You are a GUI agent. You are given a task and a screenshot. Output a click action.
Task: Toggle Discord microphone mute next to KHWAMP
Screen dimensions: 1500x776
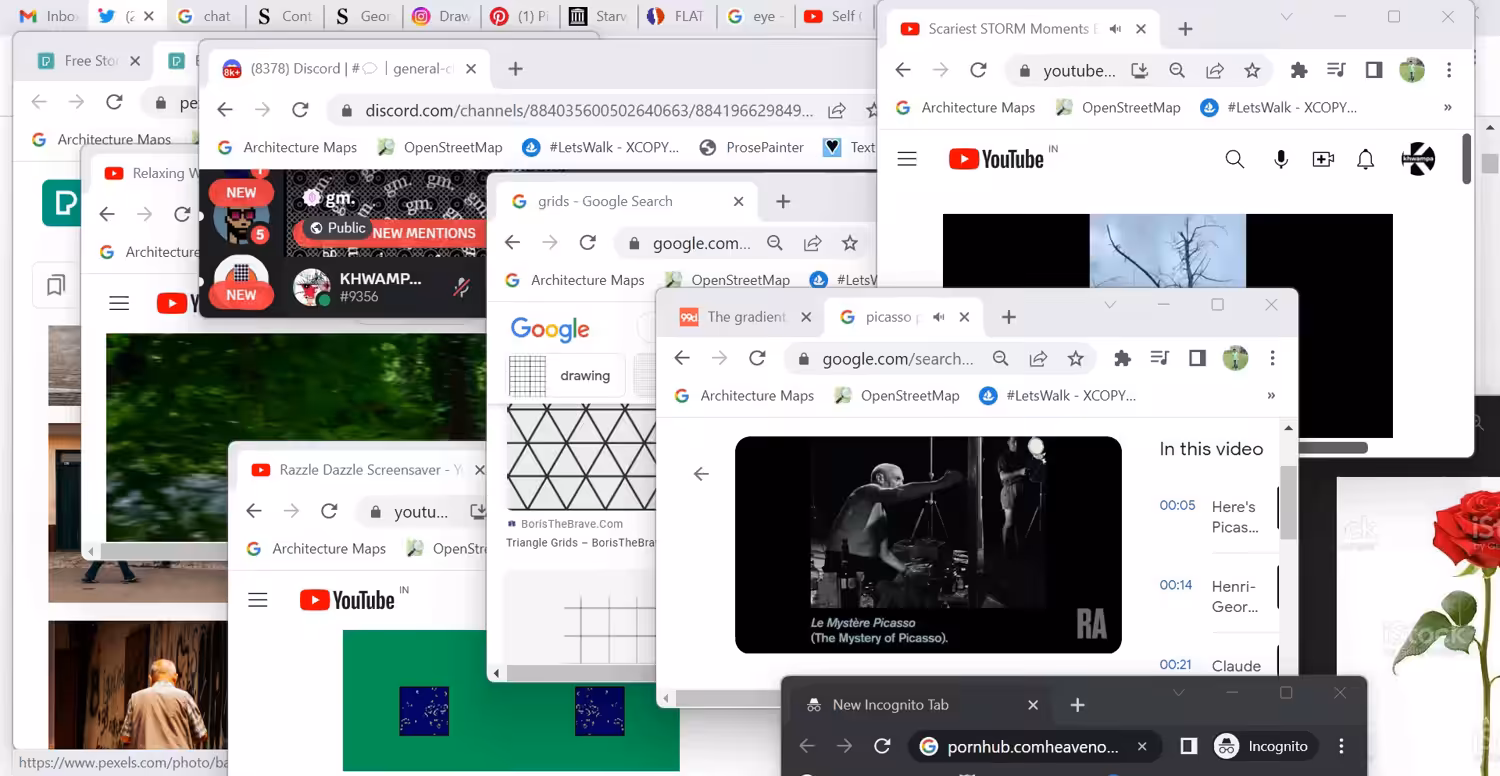(461, 287)
